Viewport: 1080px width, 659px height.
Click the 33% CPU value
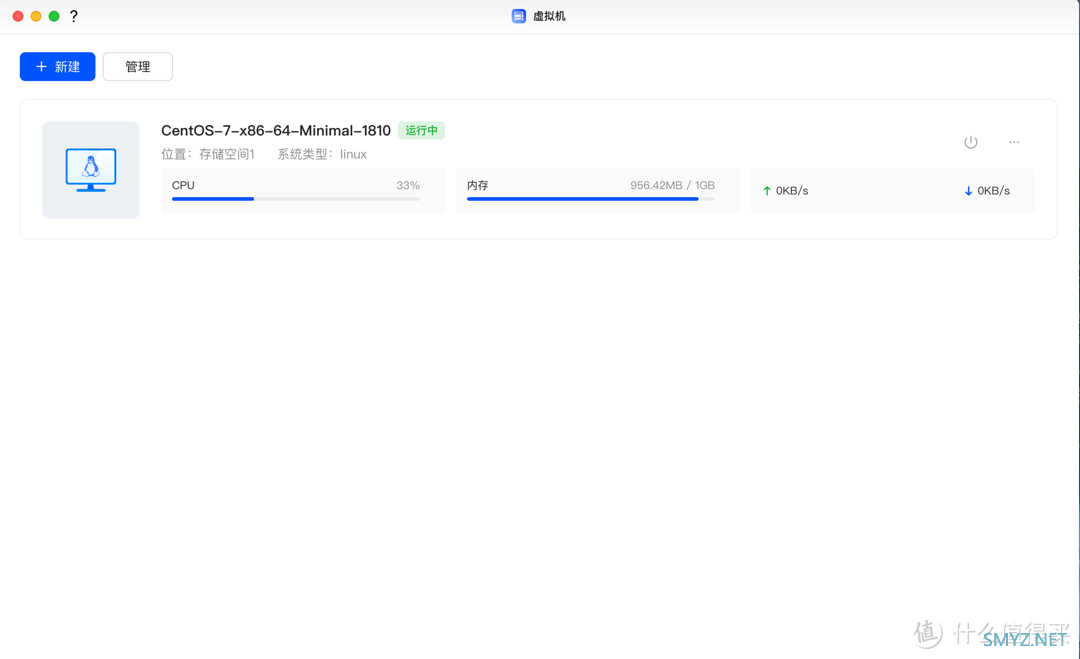(408, 185)
